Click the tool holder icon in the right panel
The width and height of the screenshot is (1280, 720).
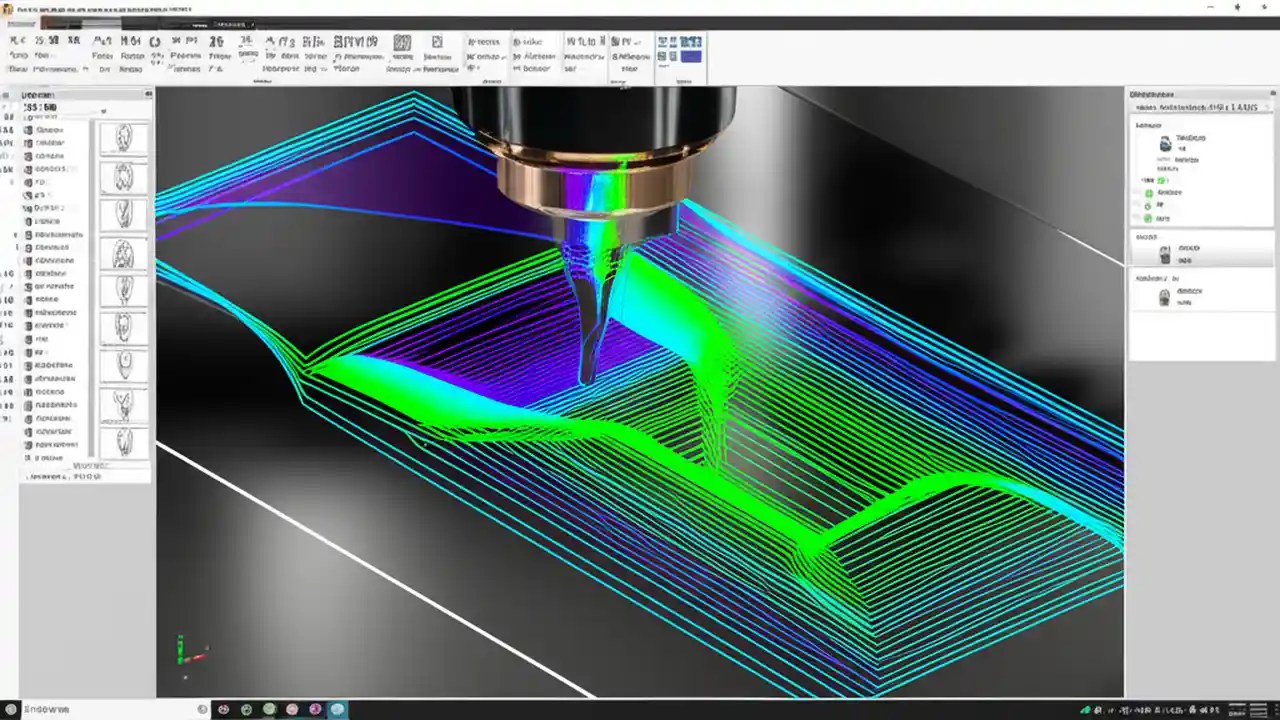point(1164,296)
